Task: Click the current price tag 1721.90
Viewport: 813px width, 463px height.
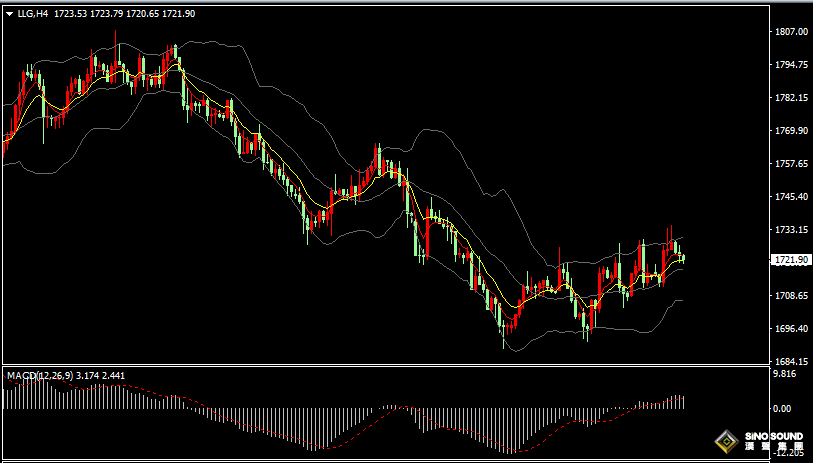Action: pyautogui.click(x=790, y=260)
